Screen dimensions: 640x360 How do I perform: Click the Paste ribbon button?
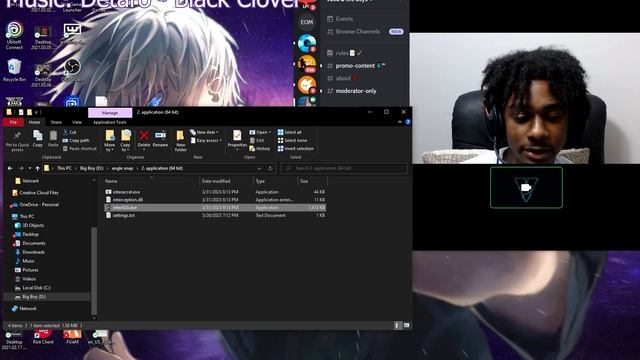coord(53,138)
